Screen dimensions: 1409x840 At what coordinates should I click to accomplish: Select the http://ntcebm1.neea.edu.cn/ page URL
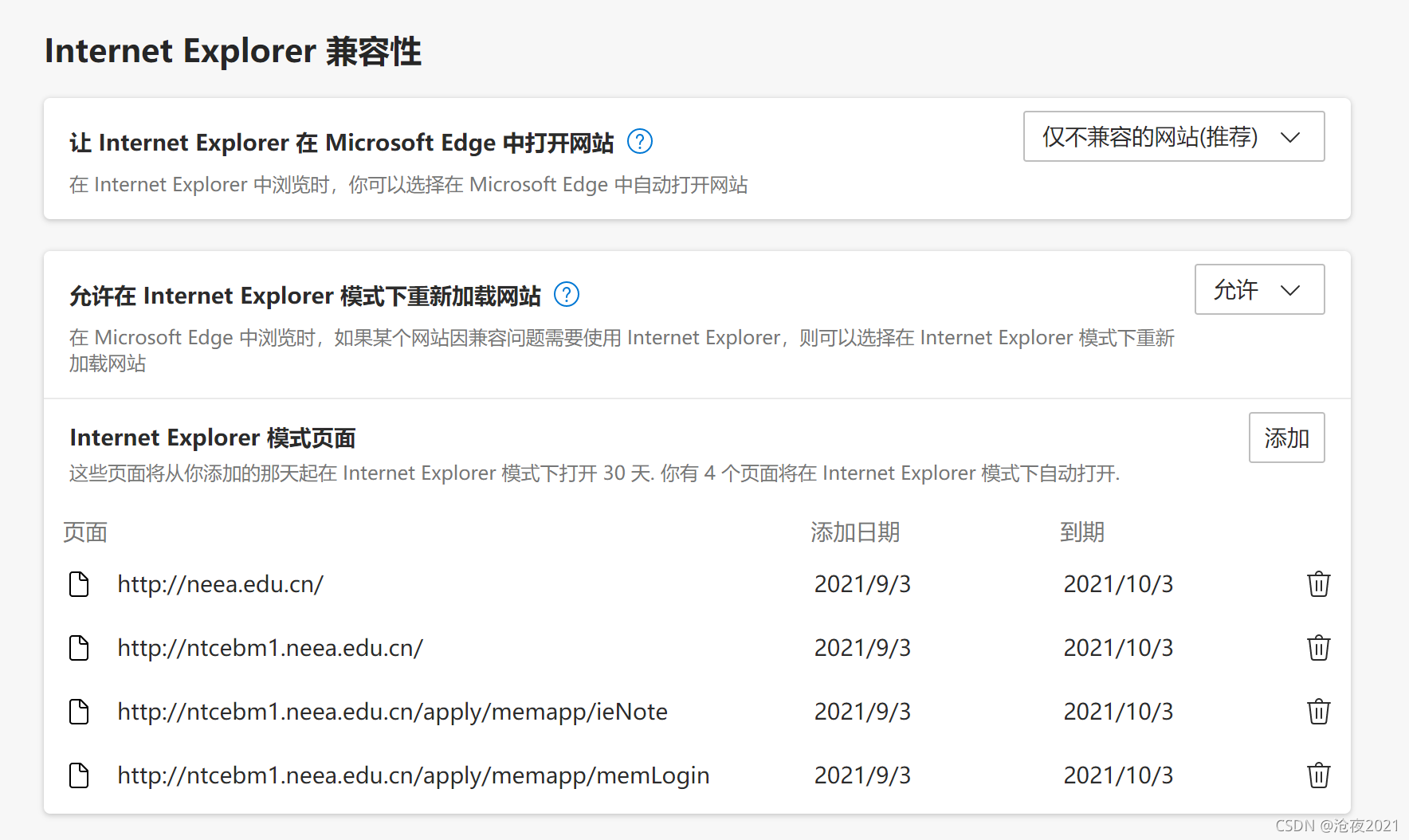click(x=270, y=648)
